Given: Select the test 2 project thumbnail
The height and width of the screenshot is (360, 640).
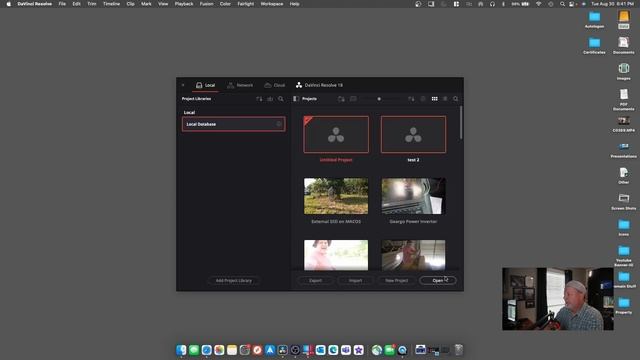Looking at the screenshot, I should pos(413,135).
